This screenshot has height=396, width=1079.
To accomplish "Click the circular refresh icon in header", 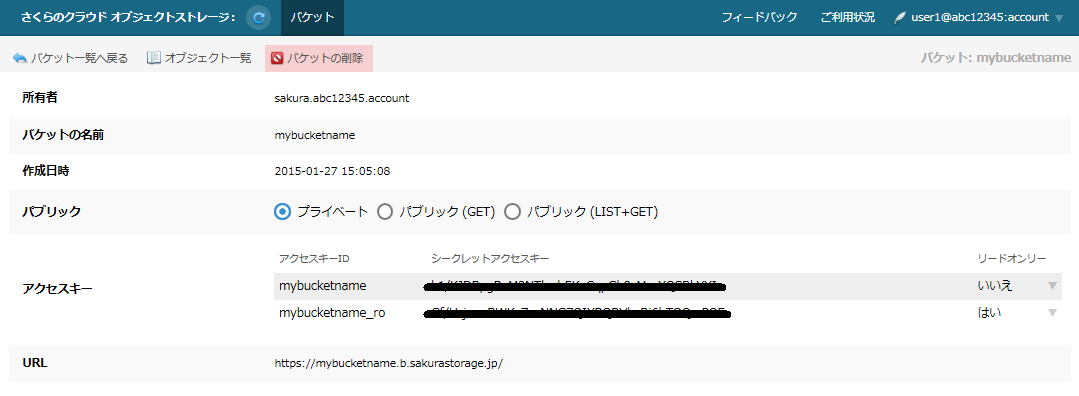I will [258, 18].
